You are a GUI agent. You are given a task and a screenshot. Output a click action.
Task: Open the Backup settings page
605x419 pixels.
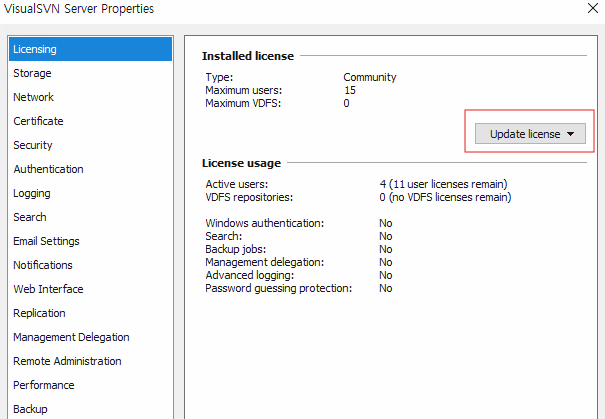tap(90, 409)
